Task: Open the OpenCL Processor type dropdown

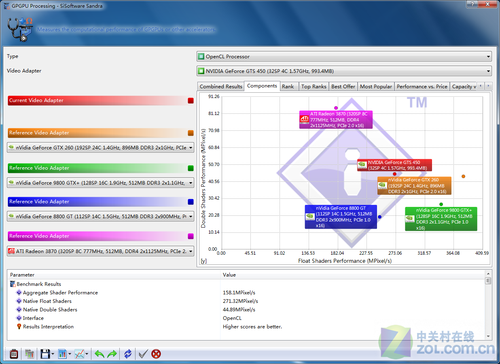Action: pyautogui.click(x=344, y=57)
